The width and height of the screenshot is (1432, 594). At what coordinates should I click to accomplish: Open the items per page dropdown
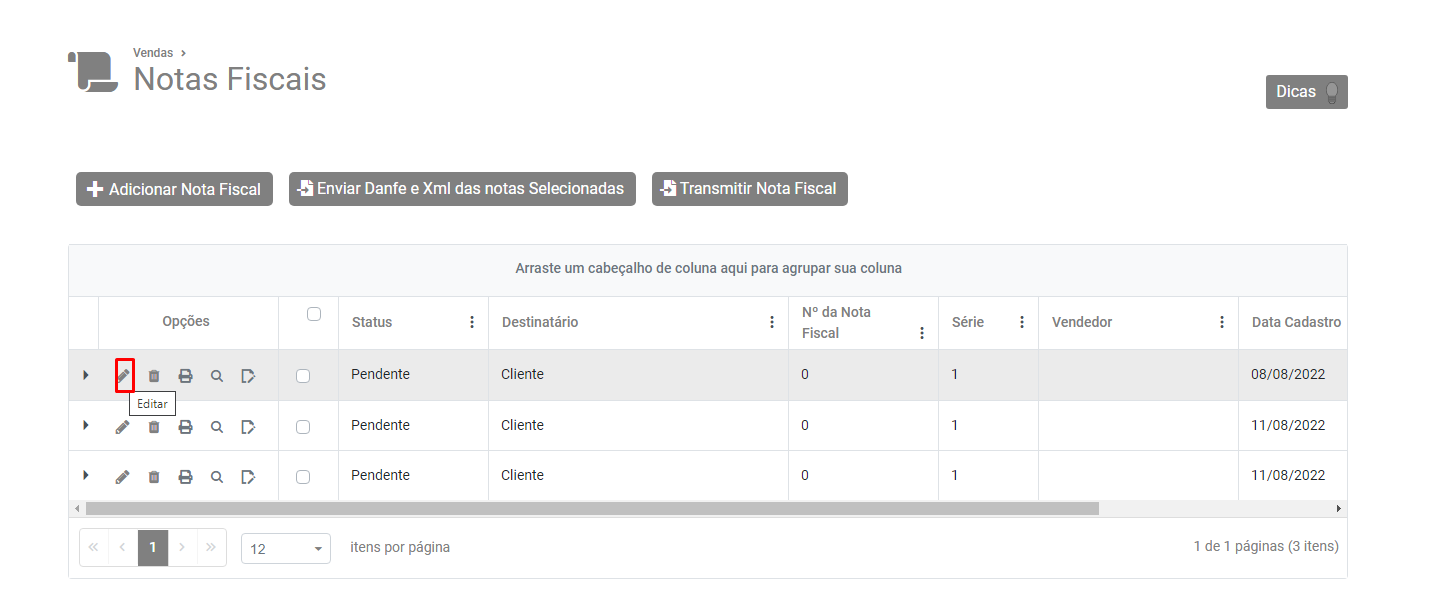pyautogui.click(x=286, y=549)
